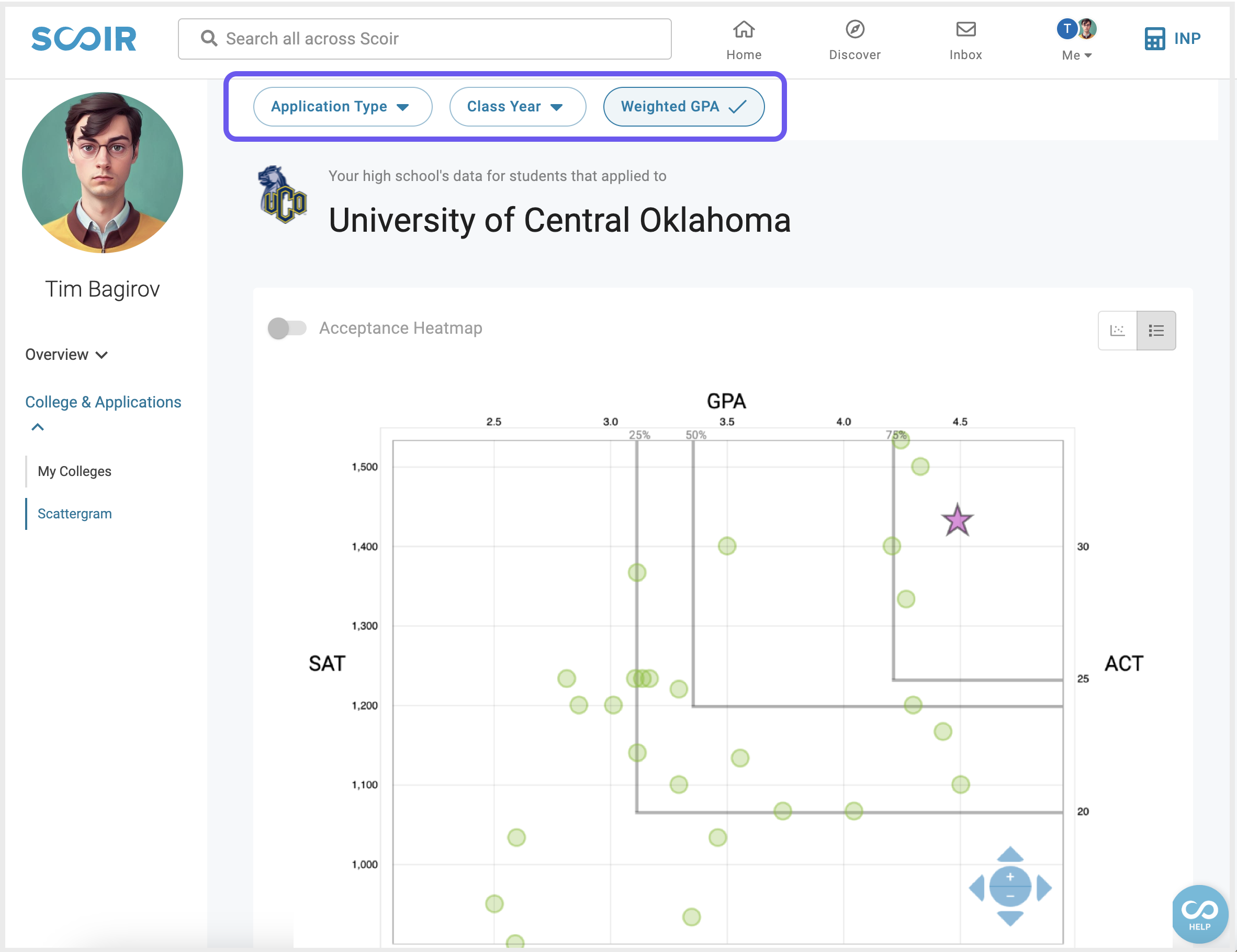1237x952 pixels.
Task: Open the Class Year filter
Action: point(517,107)
